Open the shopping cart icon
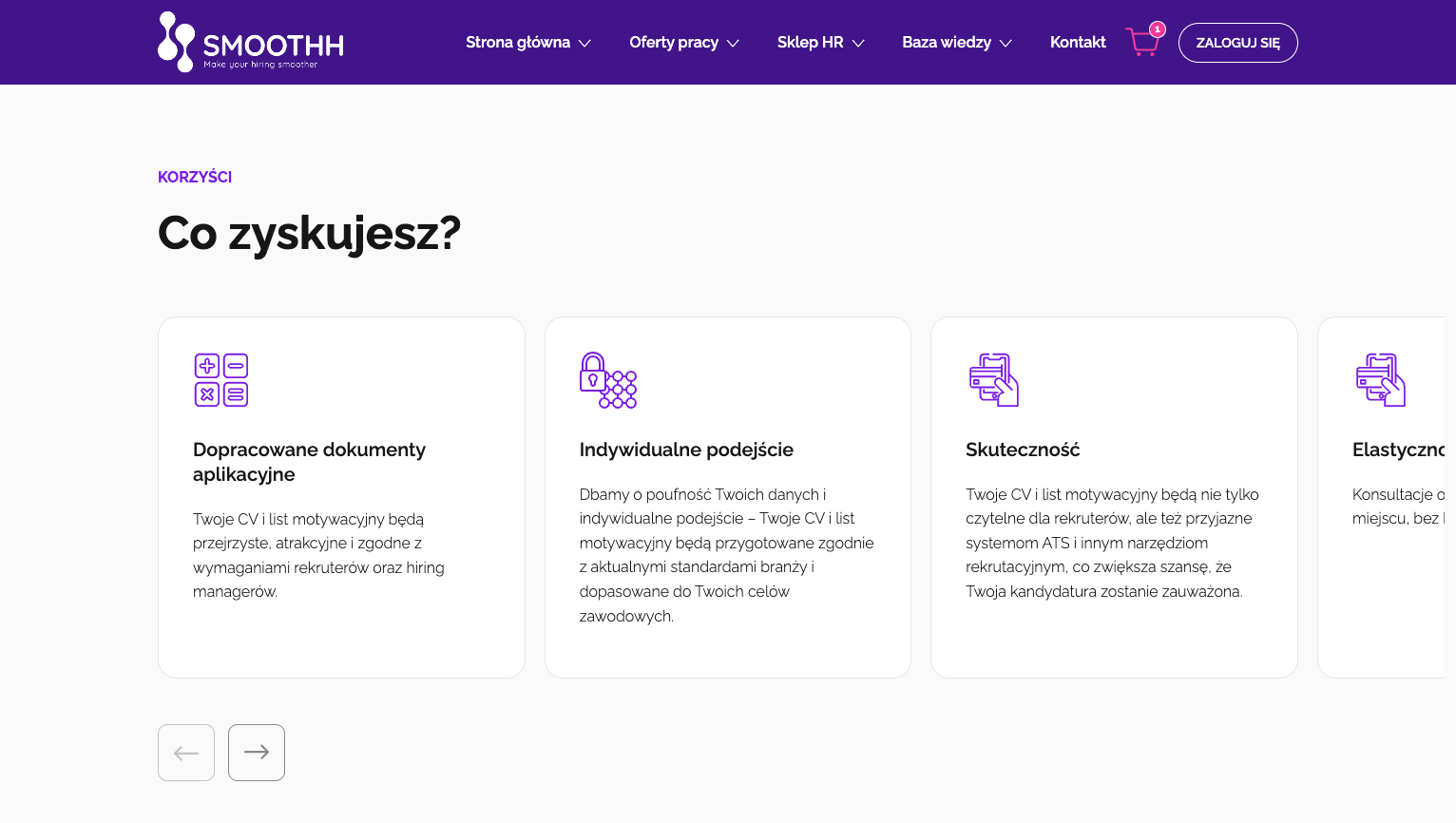This screenshot has width=1456, height=823. 1141,43
